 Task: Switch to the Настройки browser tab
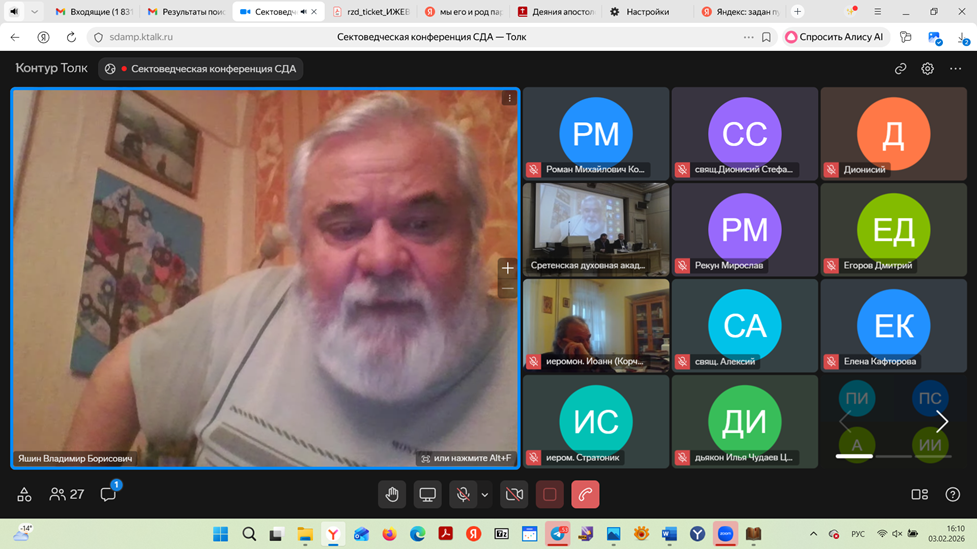point(646,12)
